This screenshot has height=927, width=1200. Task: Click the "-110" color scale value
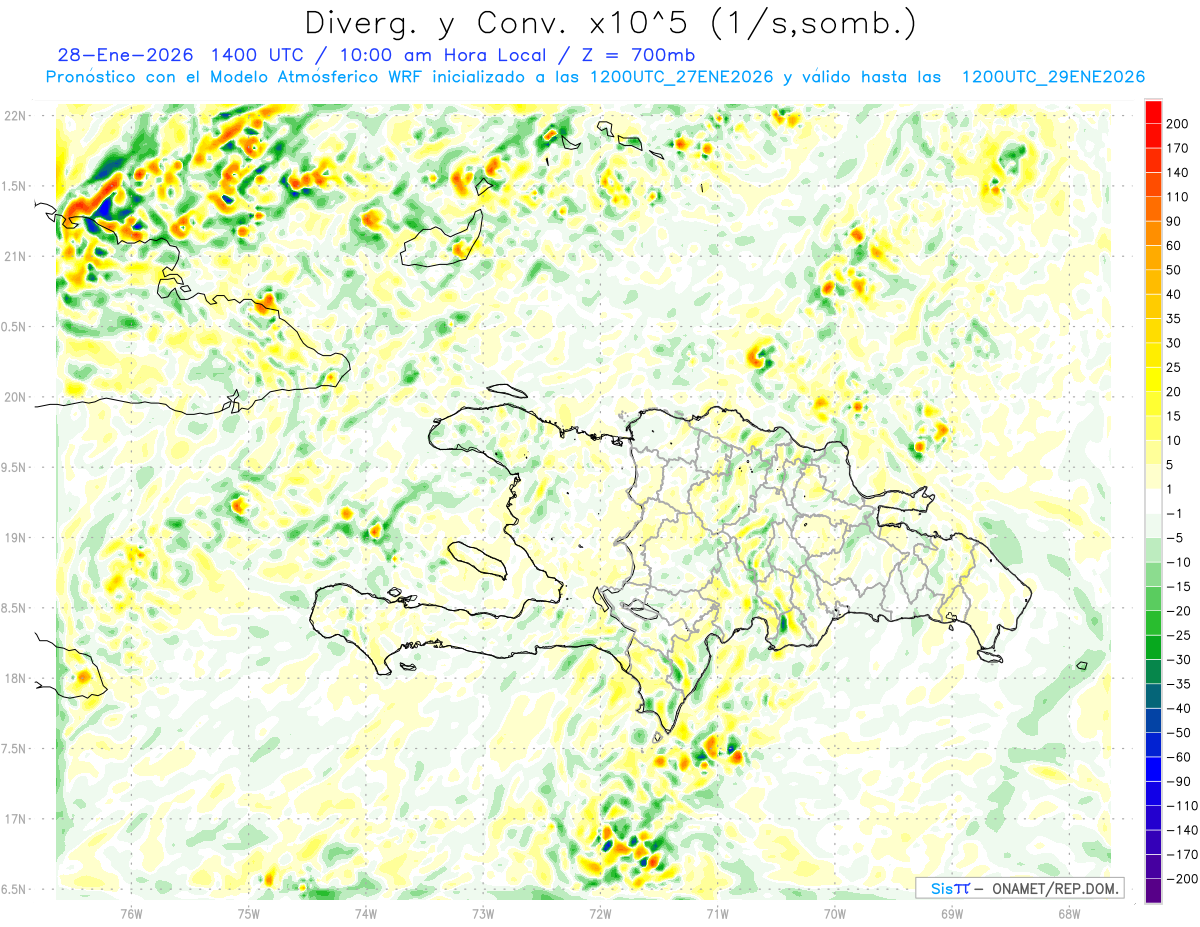pos(1182,805)
